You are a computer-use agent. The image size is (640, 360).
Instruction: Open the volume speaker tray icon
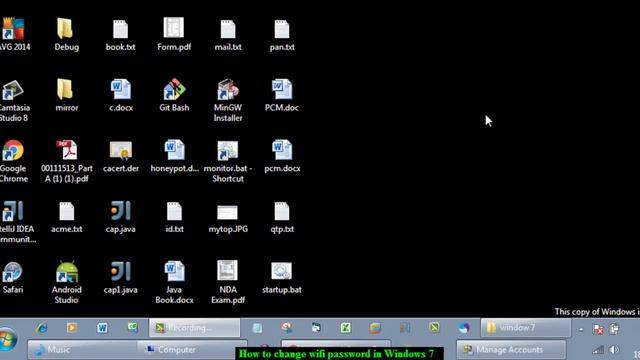pos(614,350)
